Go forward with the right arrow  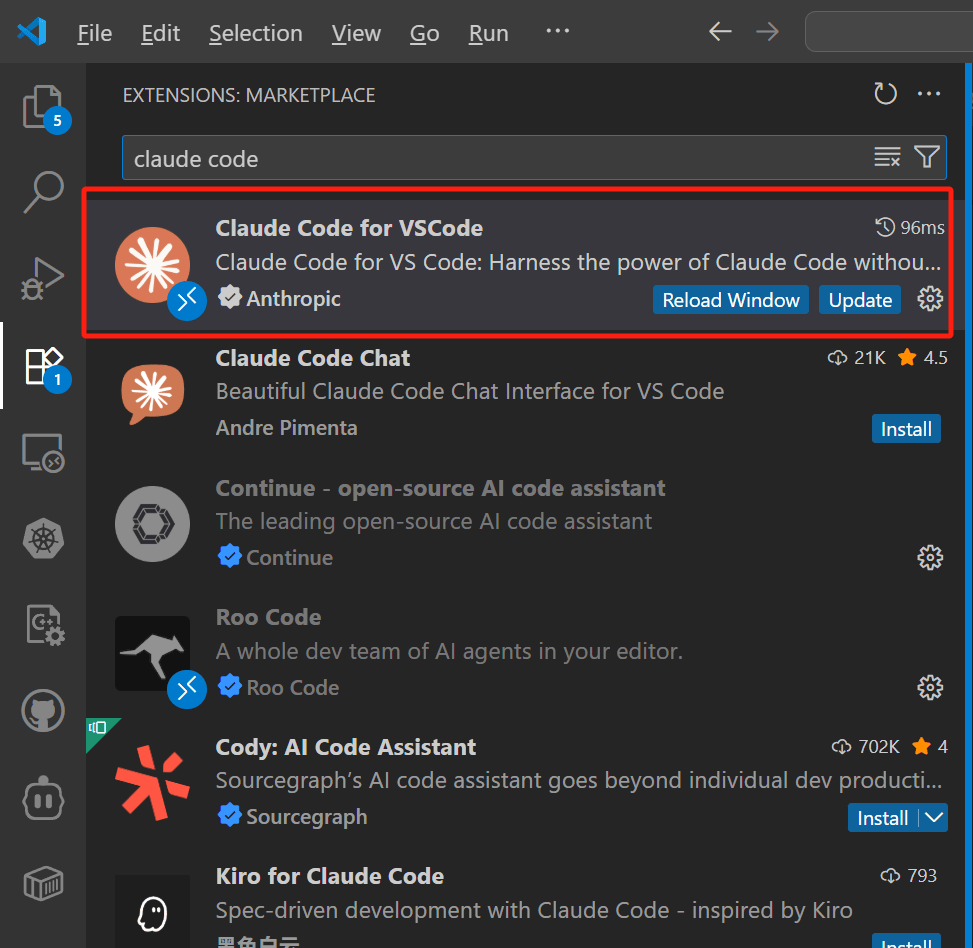[767, 32]
